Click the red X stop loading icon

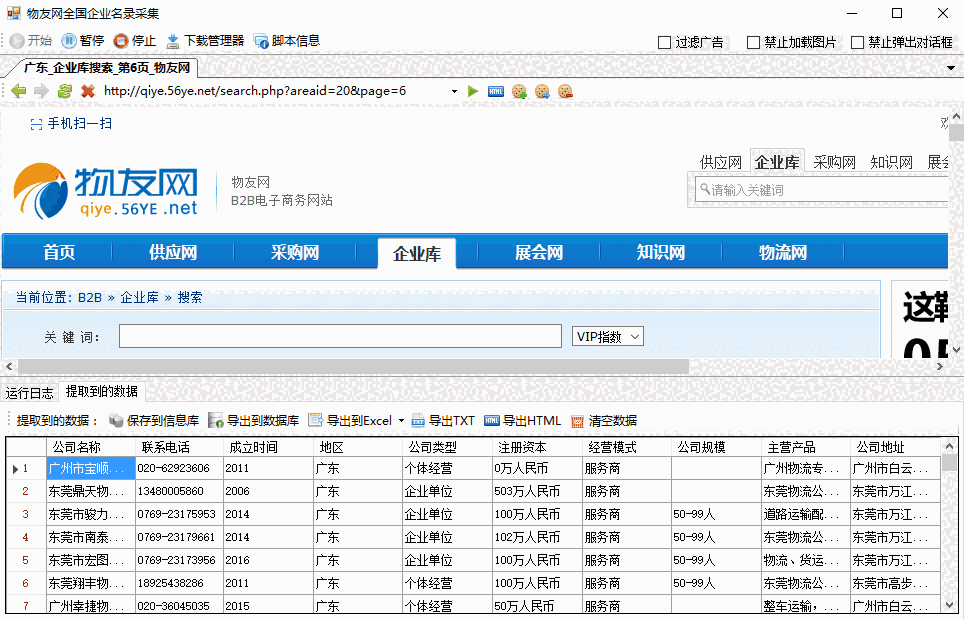point(88,91)
